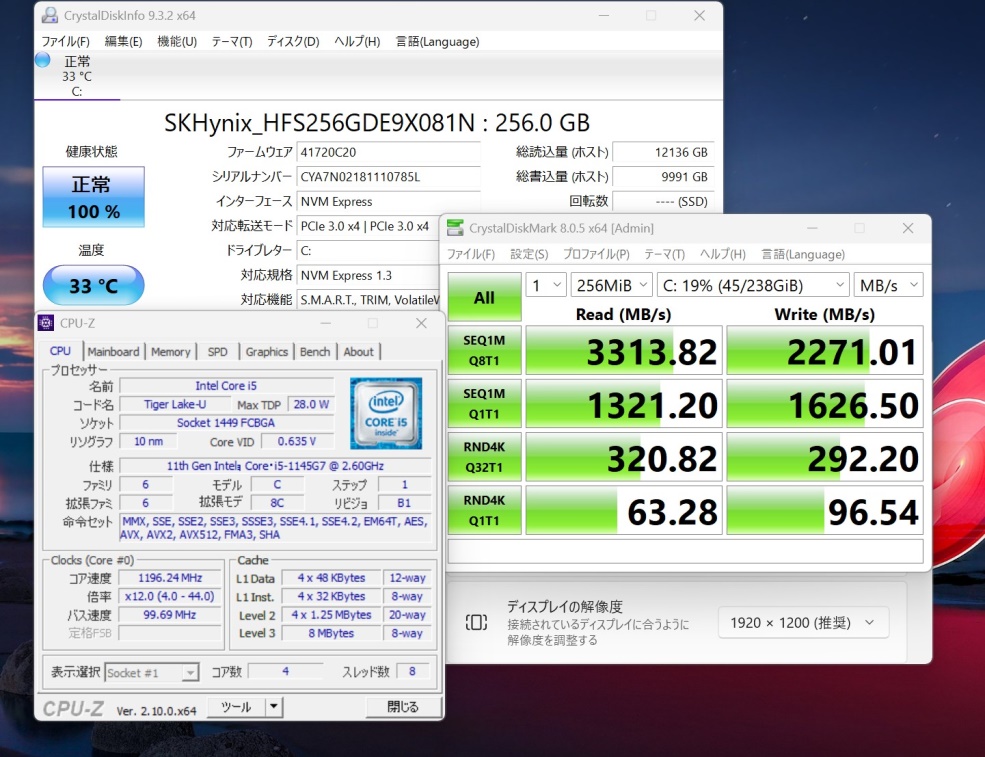Viewport: 985px width, 757px height.
Task: Click the 回転数 field showing ---- (SSD)
Action: coord(663,201)
